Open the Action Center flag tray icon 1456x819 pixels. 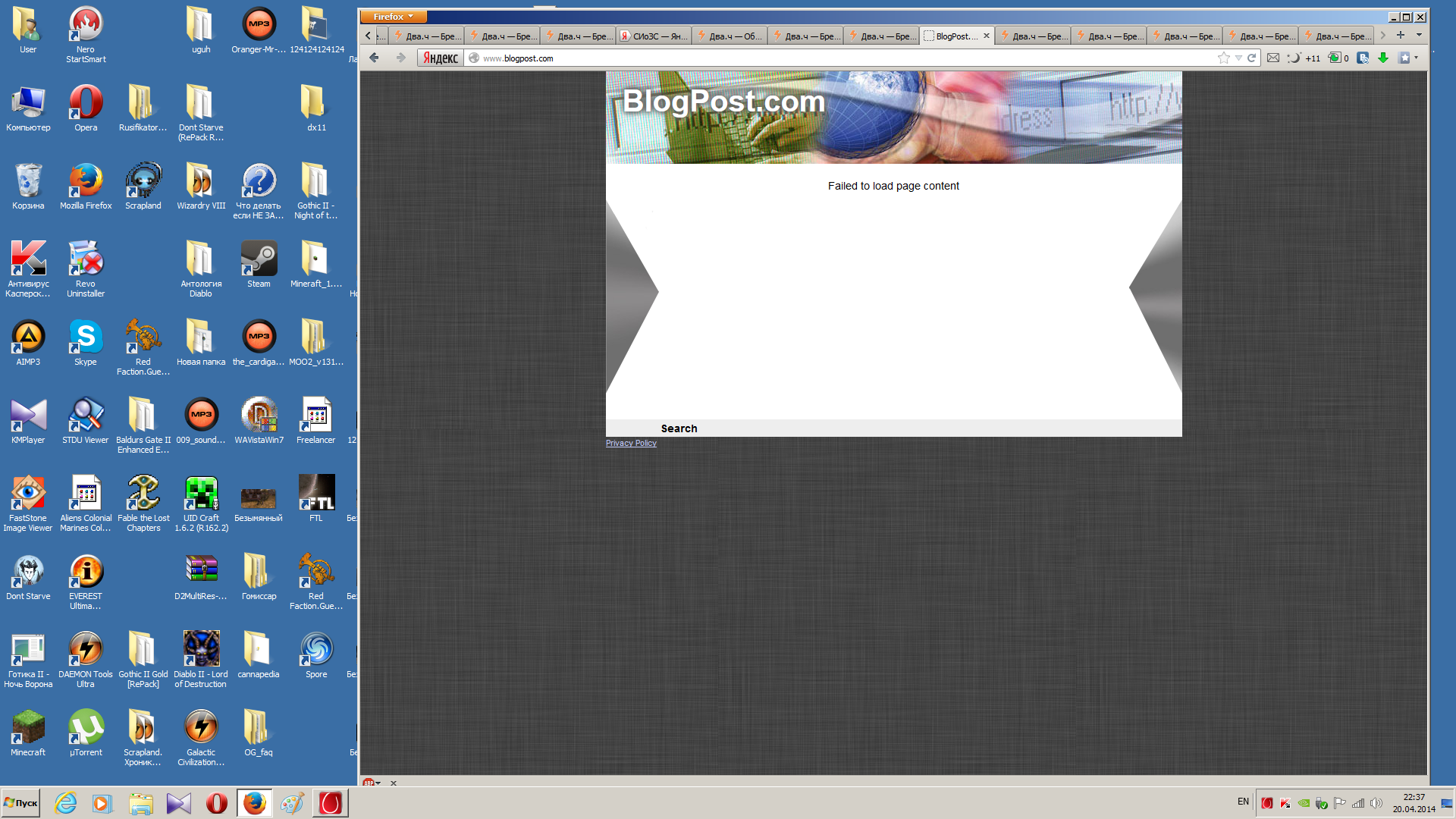pos(1340,803)
